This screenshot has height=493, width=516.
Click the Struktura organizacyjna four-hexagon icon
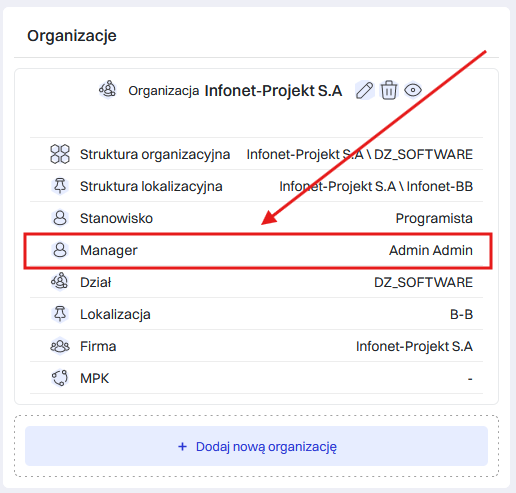click(60, 154)
